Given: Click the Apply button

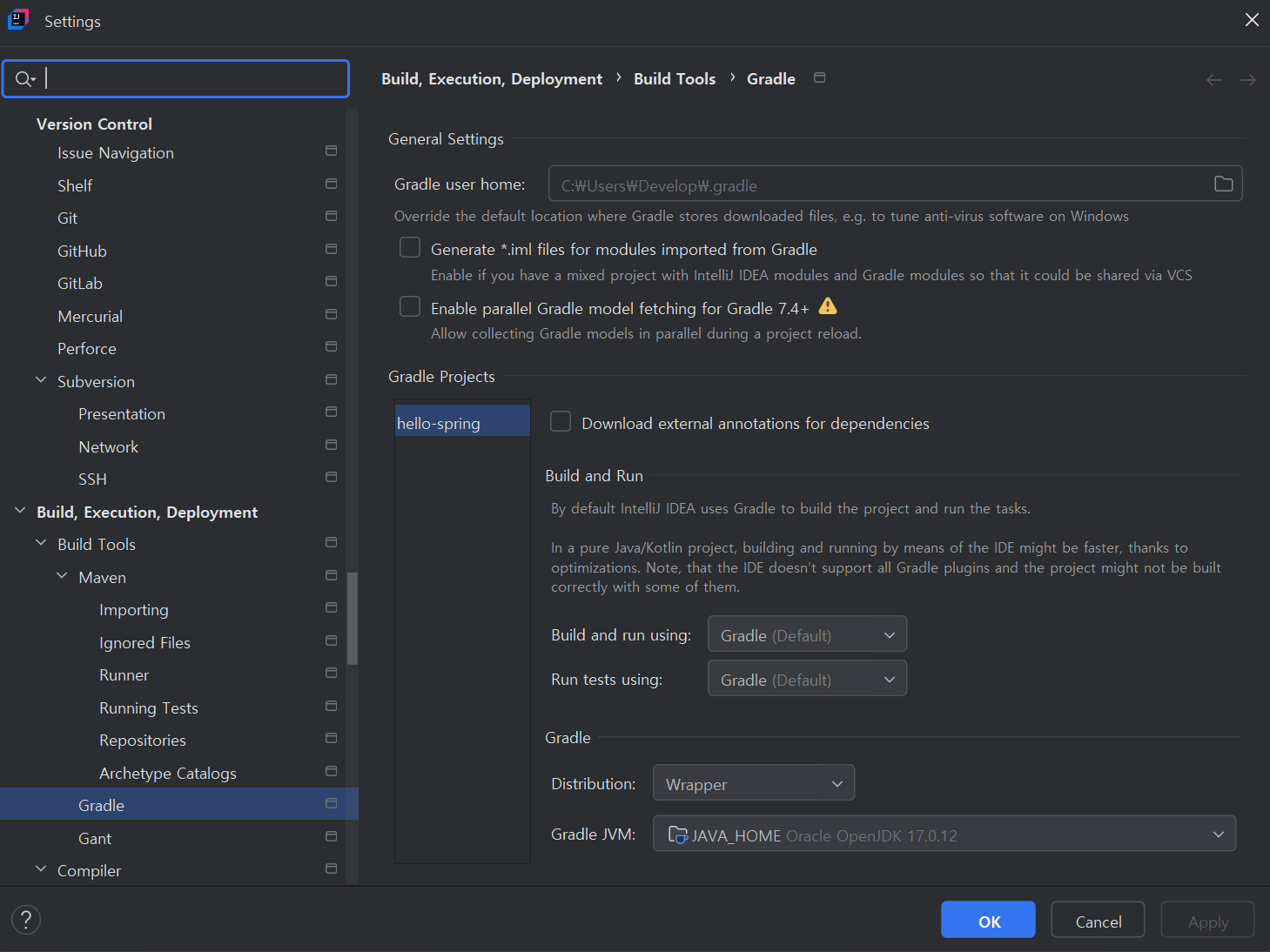Looking at the screenshot, I should tap(1207, 920).
